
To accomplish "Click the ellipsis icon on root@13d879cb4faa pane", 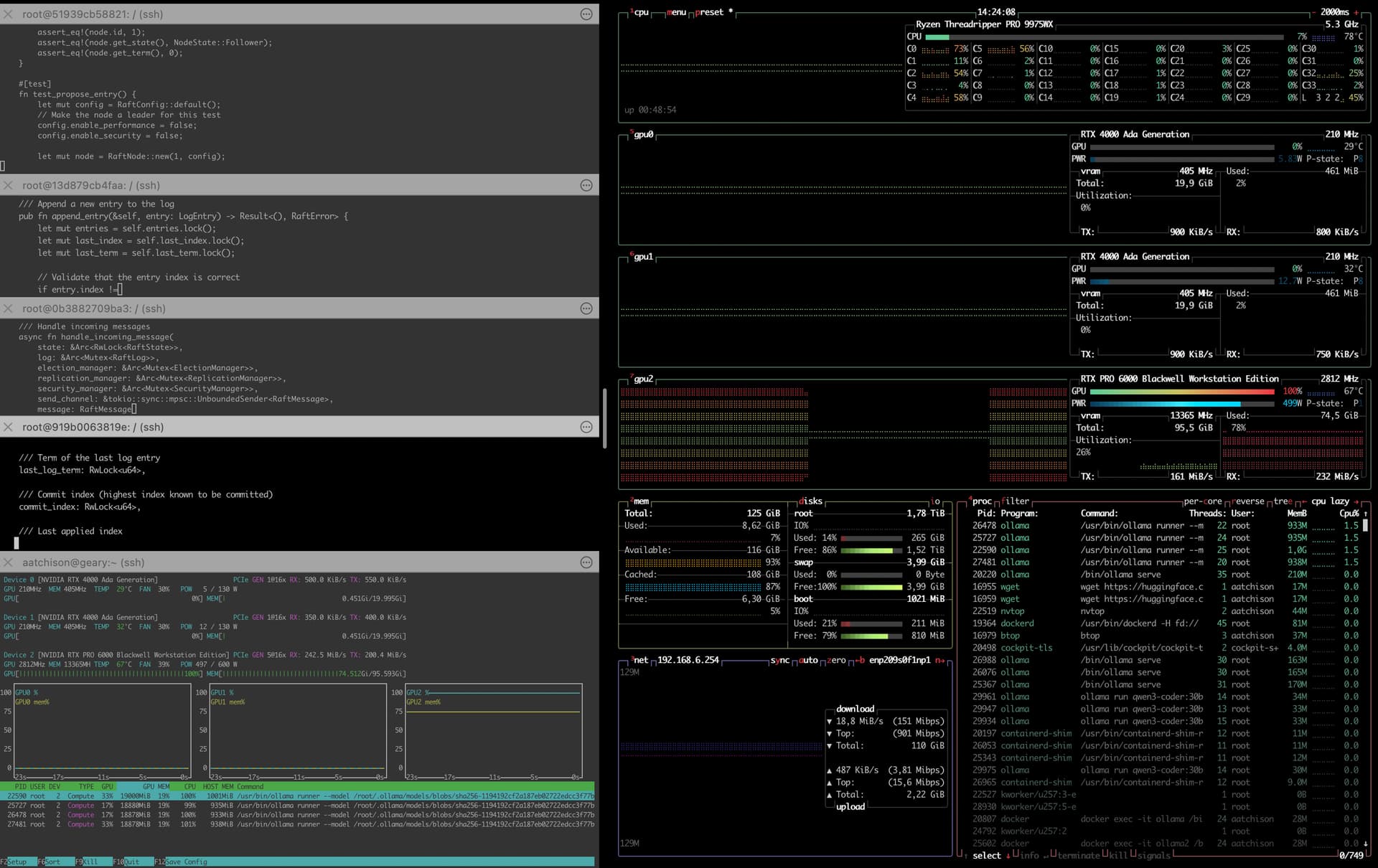I will point(586,186).
